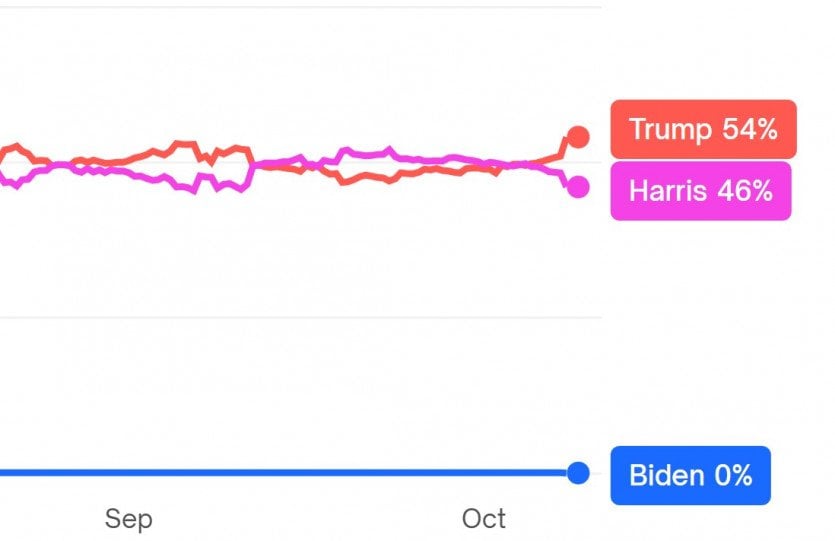Click the Oct axis label

tap(484, 519)
